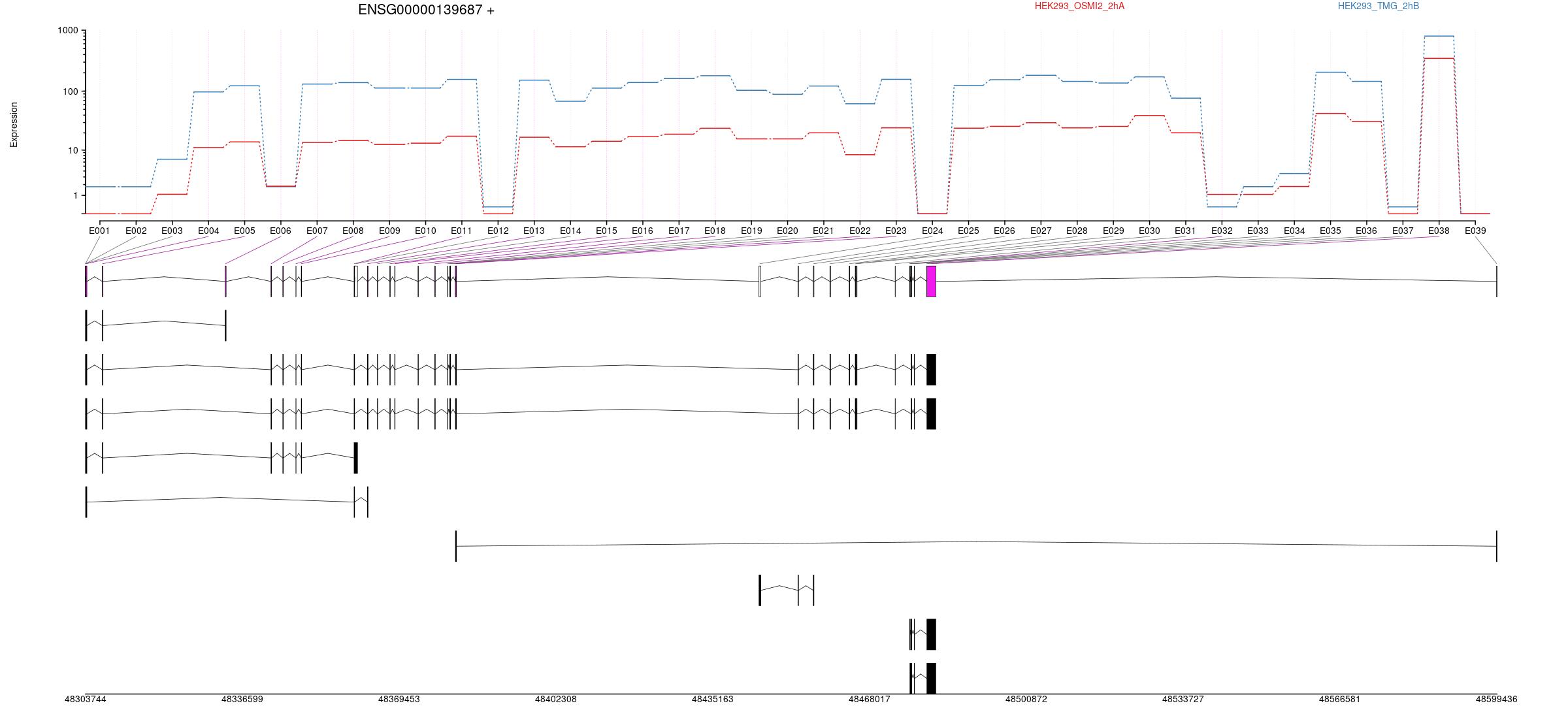The image size is (1568, 712).
Task: Select the HEK293_TMG_2hB legend label
Action: (x=1378, y=6)
